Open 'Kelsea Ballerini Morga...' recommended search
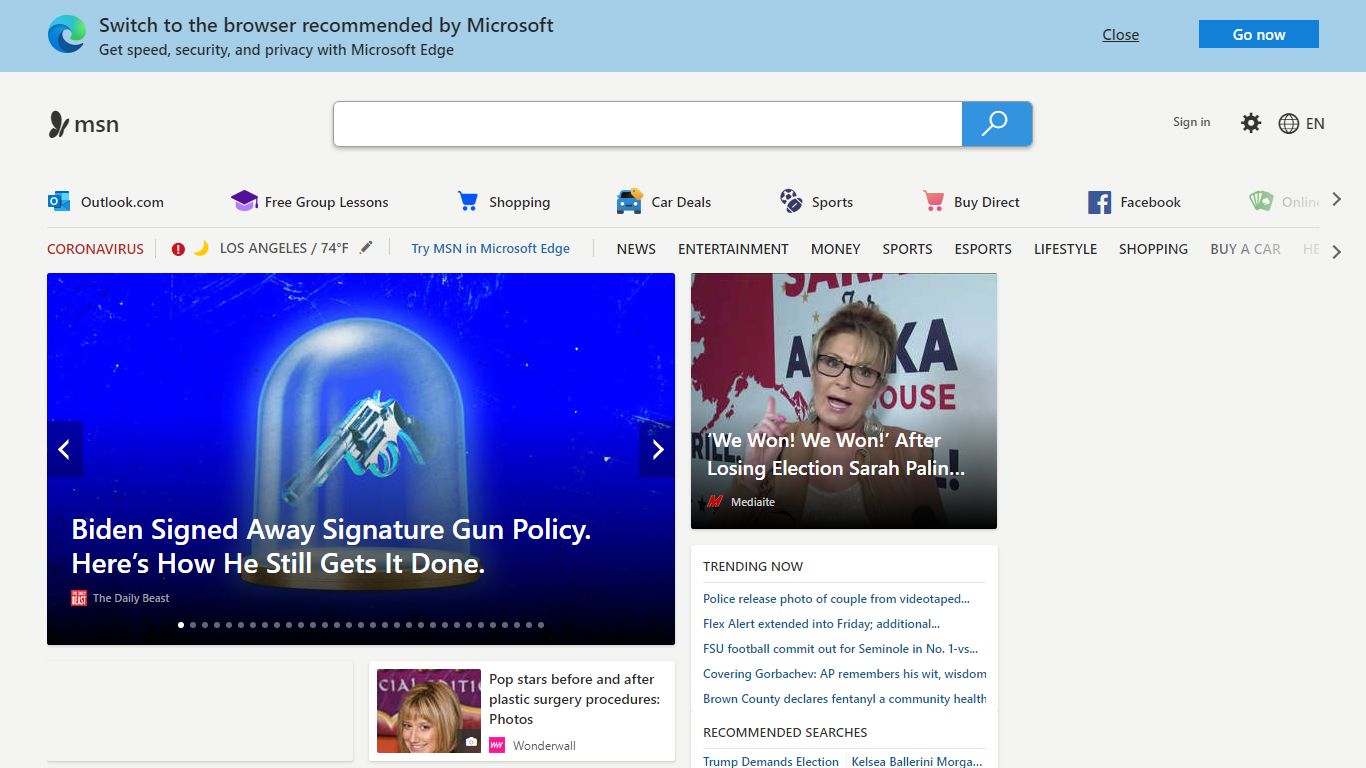The height and width of the screenshot is (768, 1366). [x=917, y=761]
